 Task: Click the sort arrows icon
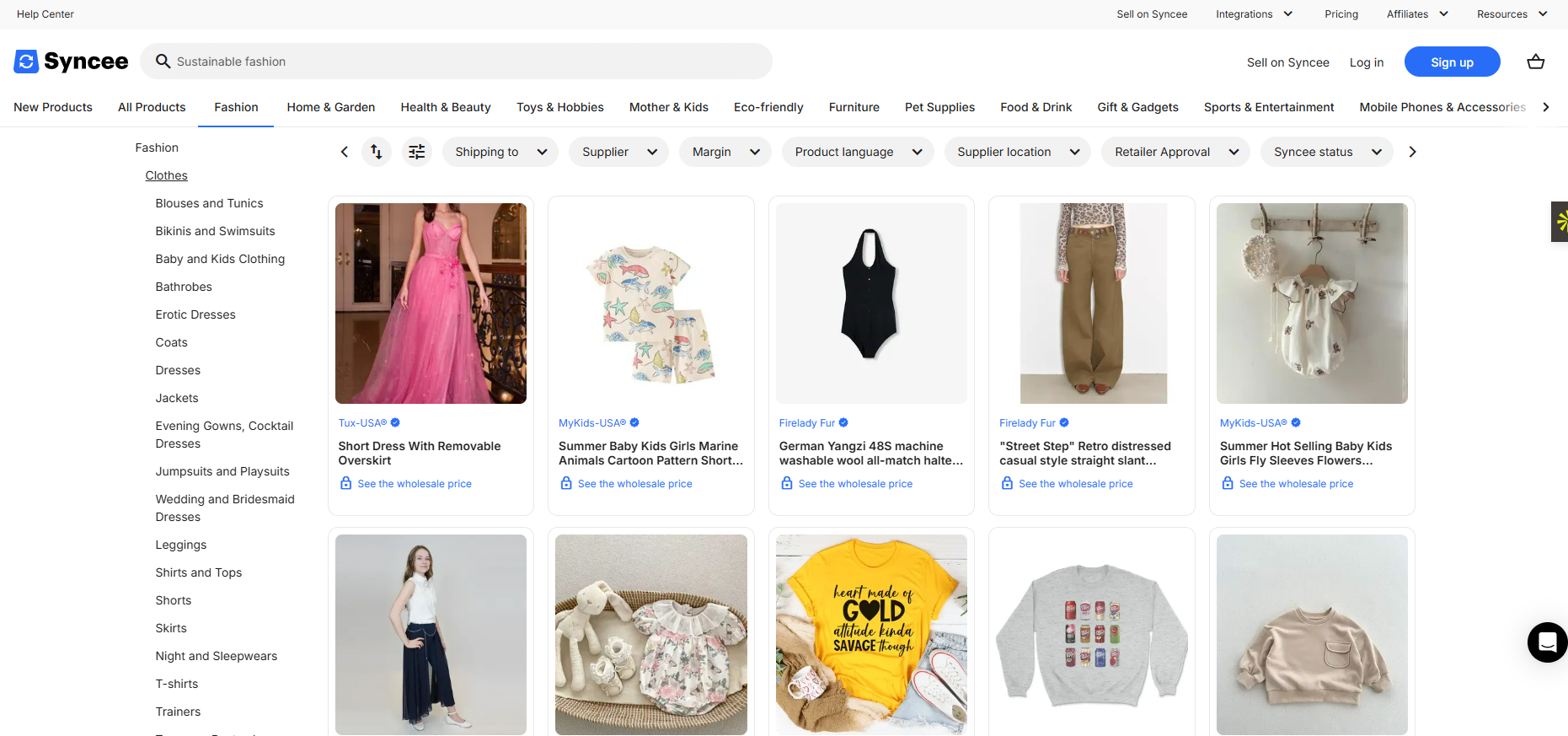point(377,152)
